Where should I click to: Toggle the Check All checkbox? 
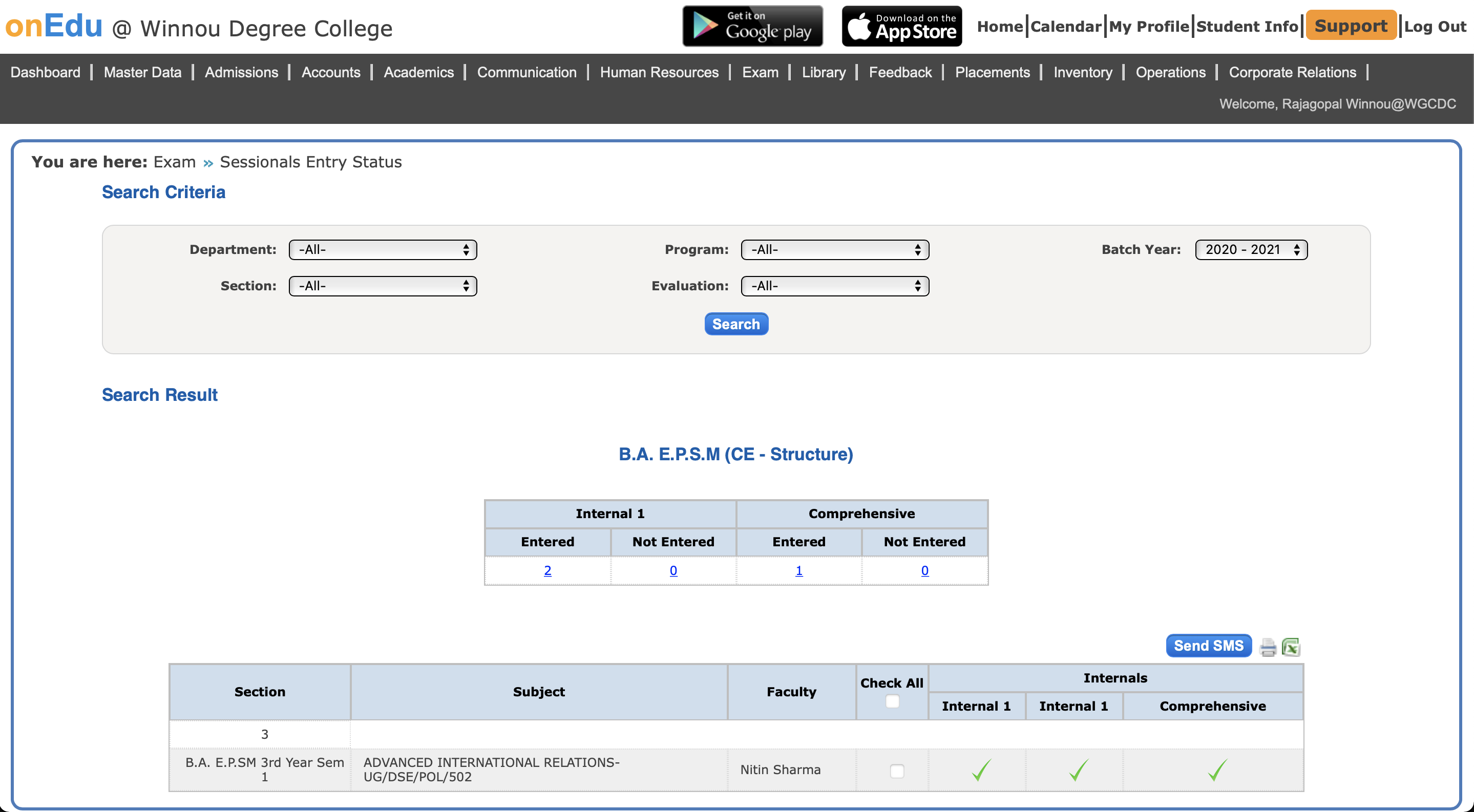click(892, 701)
